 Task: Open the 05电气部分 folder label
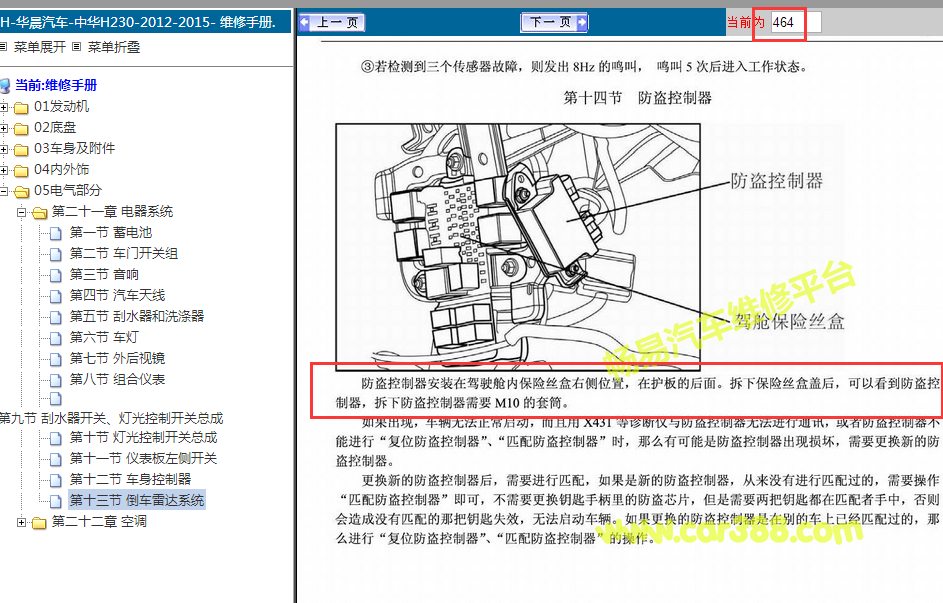(x=68, y=191)
